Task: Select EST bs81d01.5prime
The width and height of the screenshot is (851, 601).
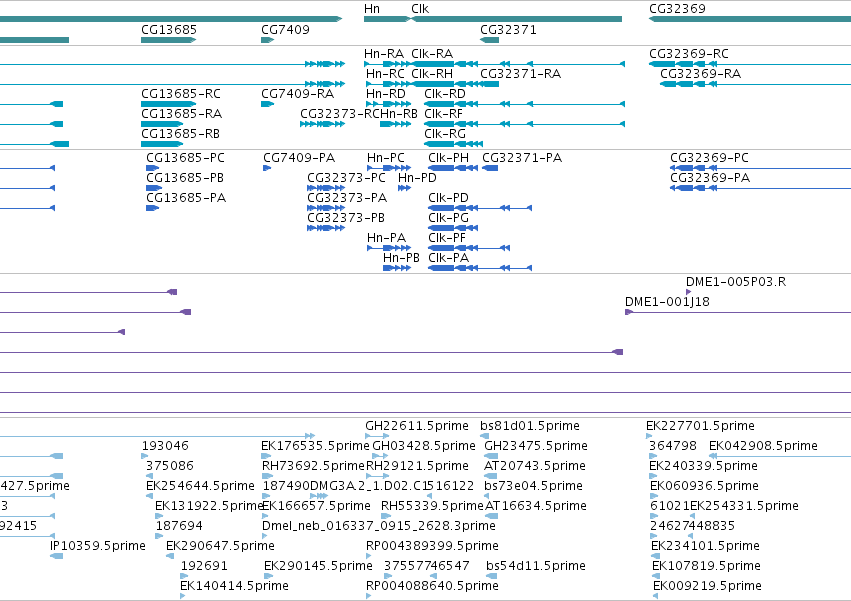Action: pyautogui.click(x=530, y=426)
